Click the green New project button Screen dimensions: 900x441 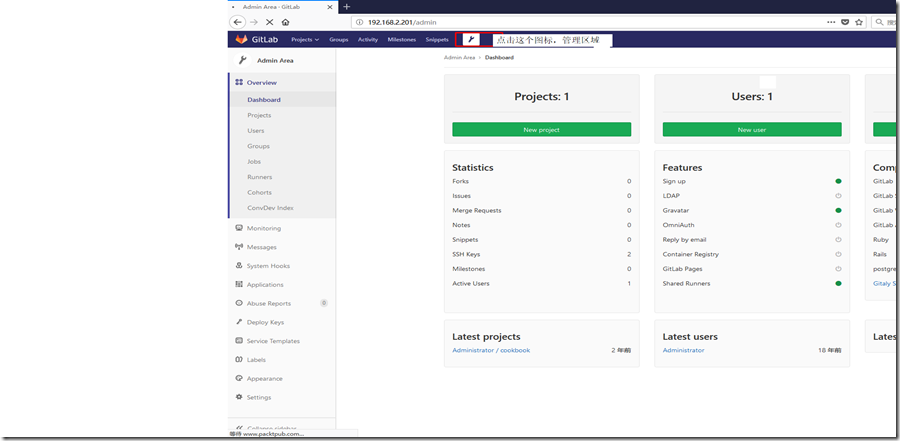pos(541,130)
